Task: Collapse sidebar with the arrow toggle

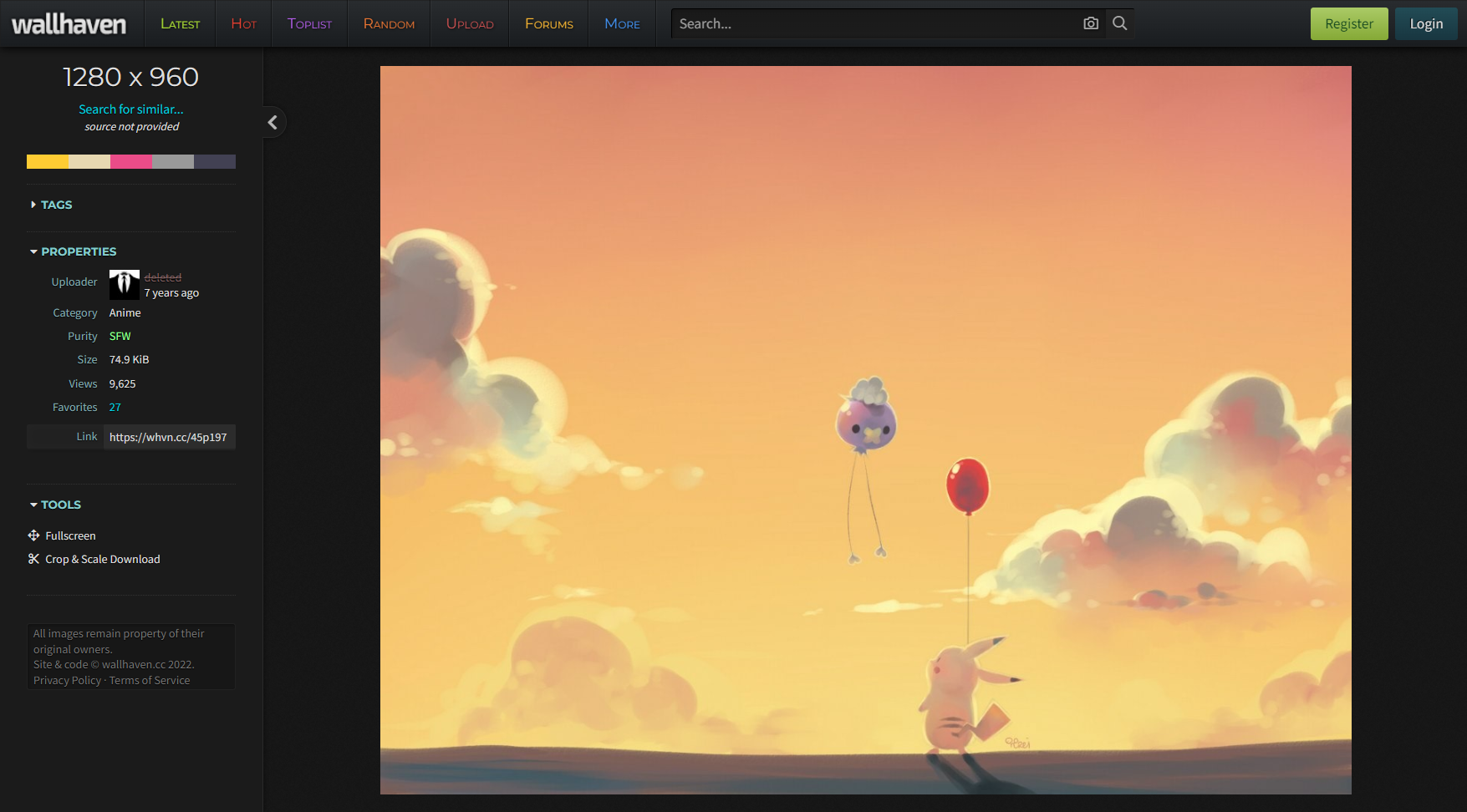Action: [273, 123]
